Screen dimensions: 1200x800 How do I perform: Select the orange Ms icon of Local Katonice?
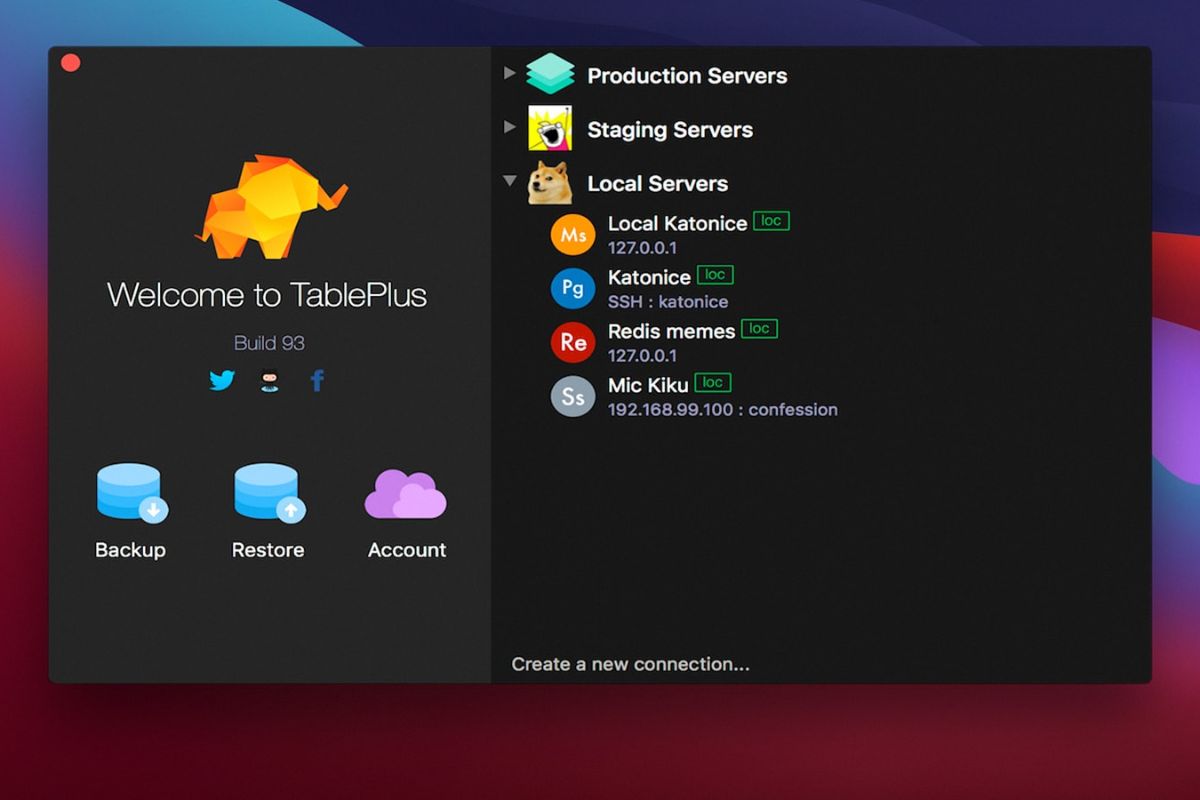tap(573, 235)
